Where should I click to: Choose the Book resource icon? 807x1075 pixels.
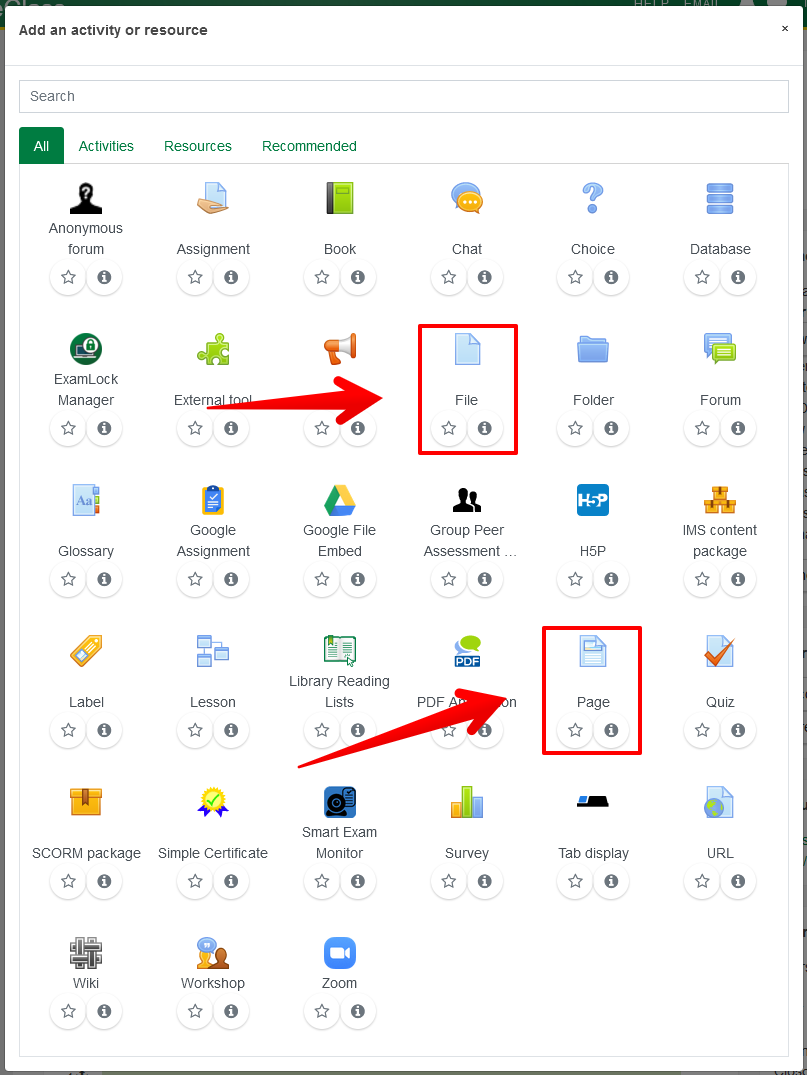(x=340, y=198)
